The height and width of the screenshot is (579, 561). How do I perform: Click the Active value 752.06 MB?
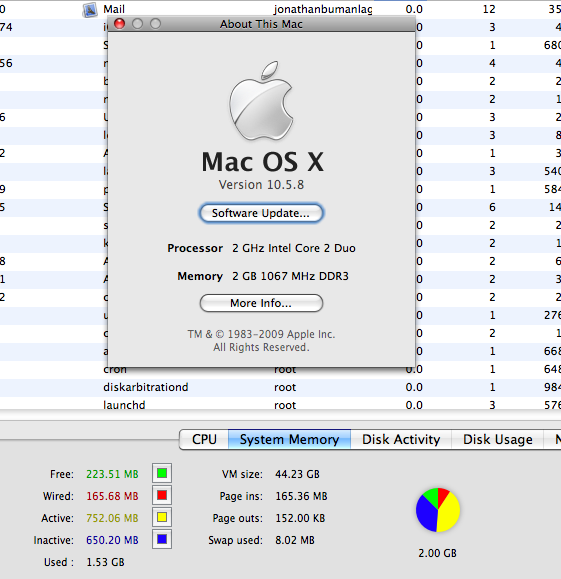pos(112,518)
